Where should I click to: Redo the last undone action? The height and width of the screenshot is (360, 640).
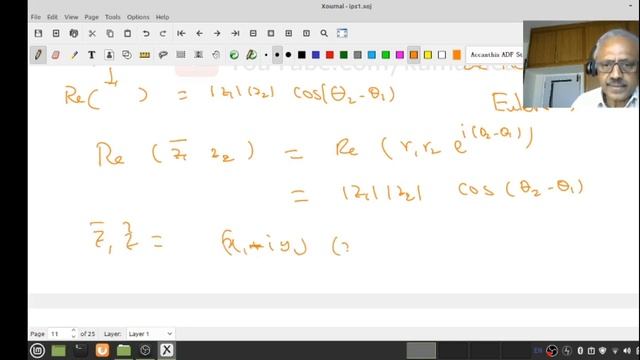tap(163, 33)
